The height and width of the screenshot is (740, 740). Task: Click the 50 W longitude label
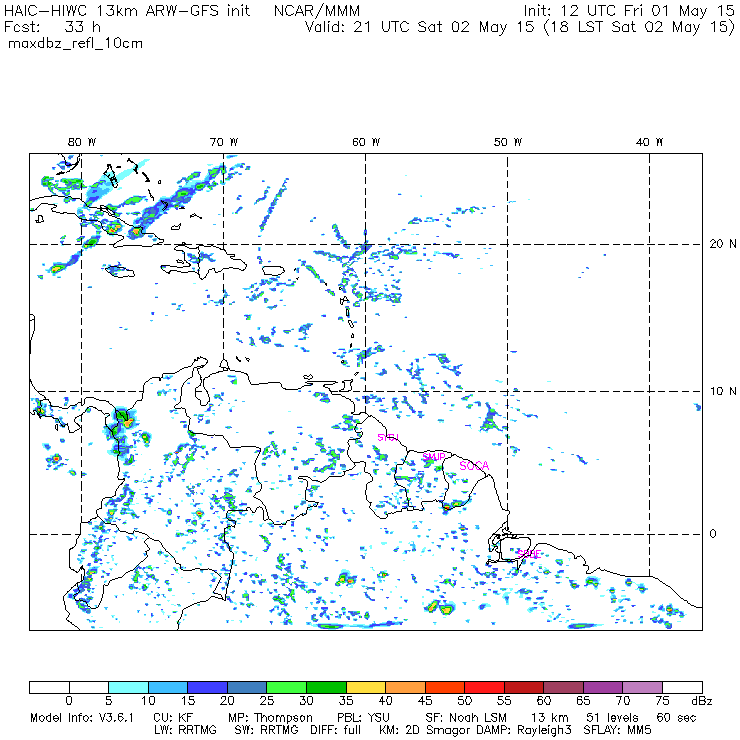[x=508, y=142]
